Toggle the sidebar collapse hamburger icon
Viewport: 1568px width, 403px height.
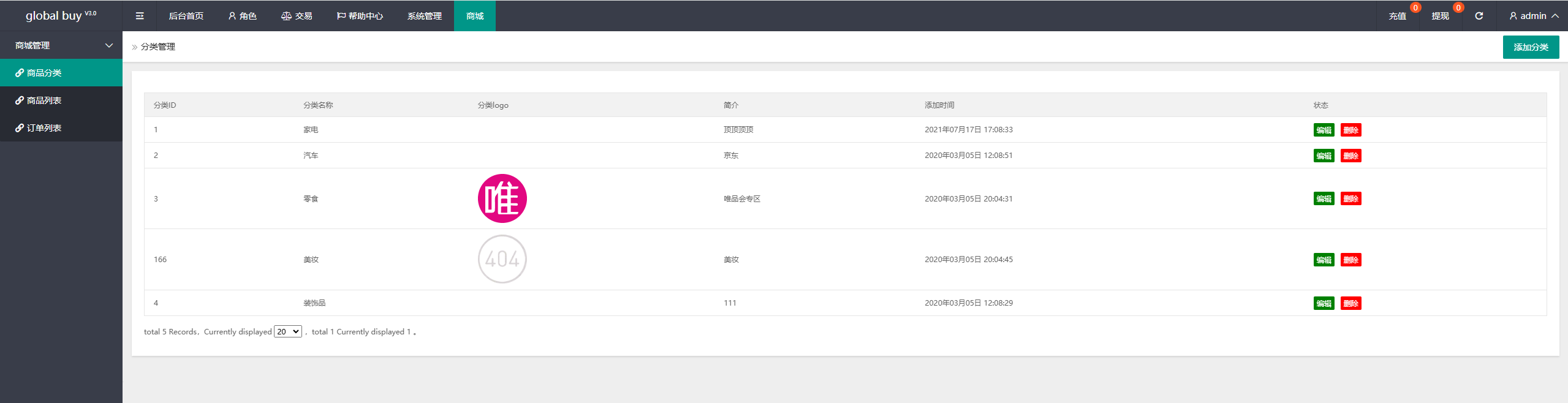(140, 16)
